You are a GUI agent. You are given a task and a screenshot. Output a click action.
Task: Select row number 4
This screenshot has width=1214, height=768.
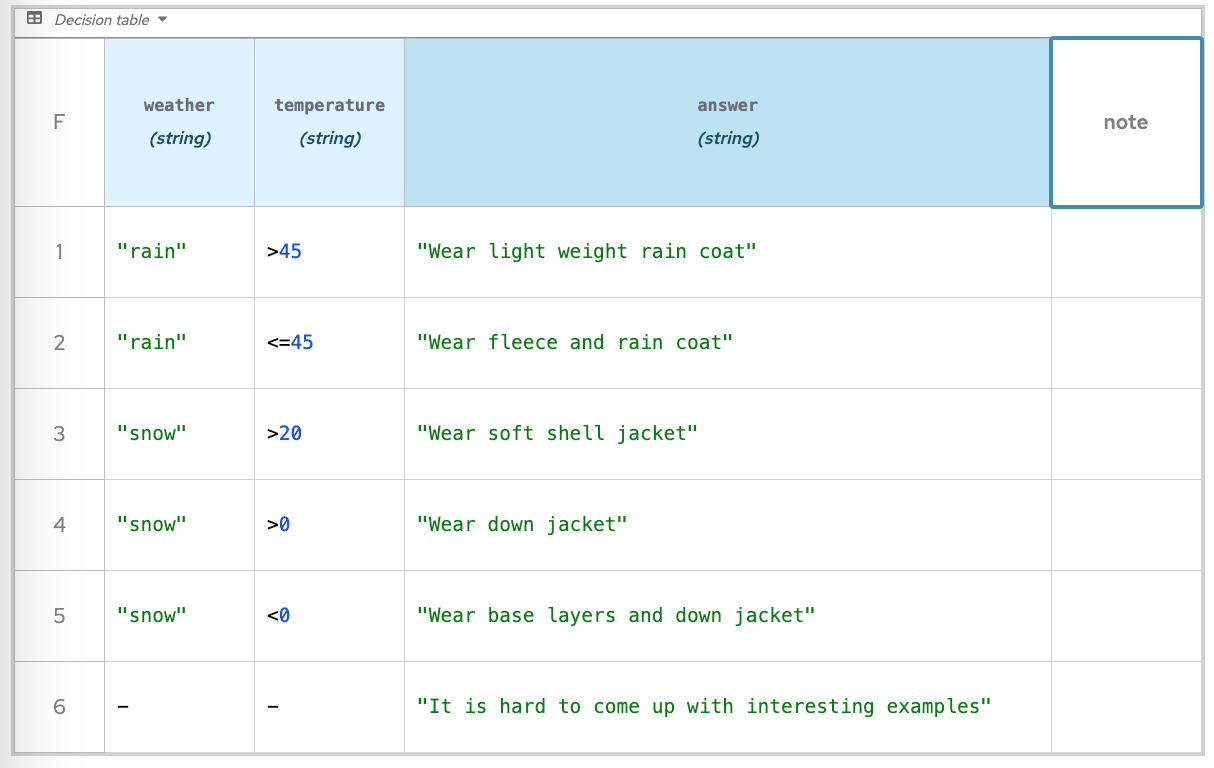(x=59, y=525)
